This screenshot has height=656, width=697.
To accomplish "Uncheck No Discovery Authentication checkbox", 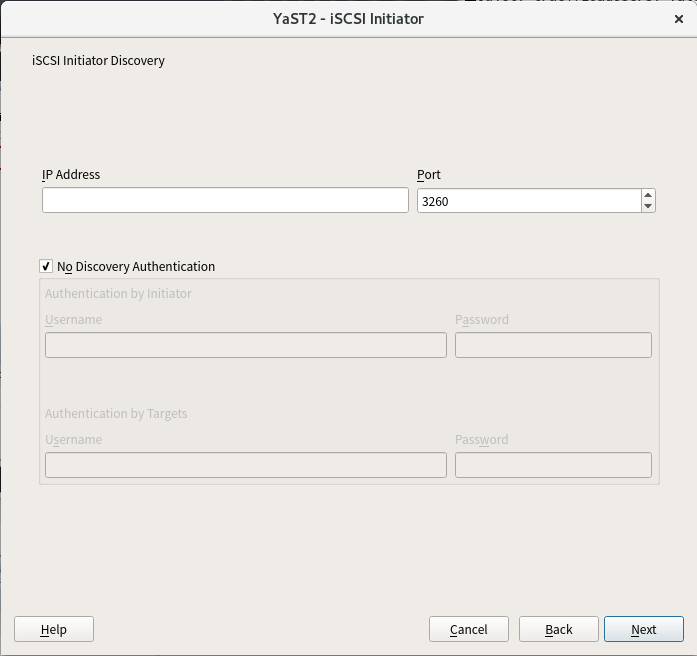I will [x=46, y=266].
